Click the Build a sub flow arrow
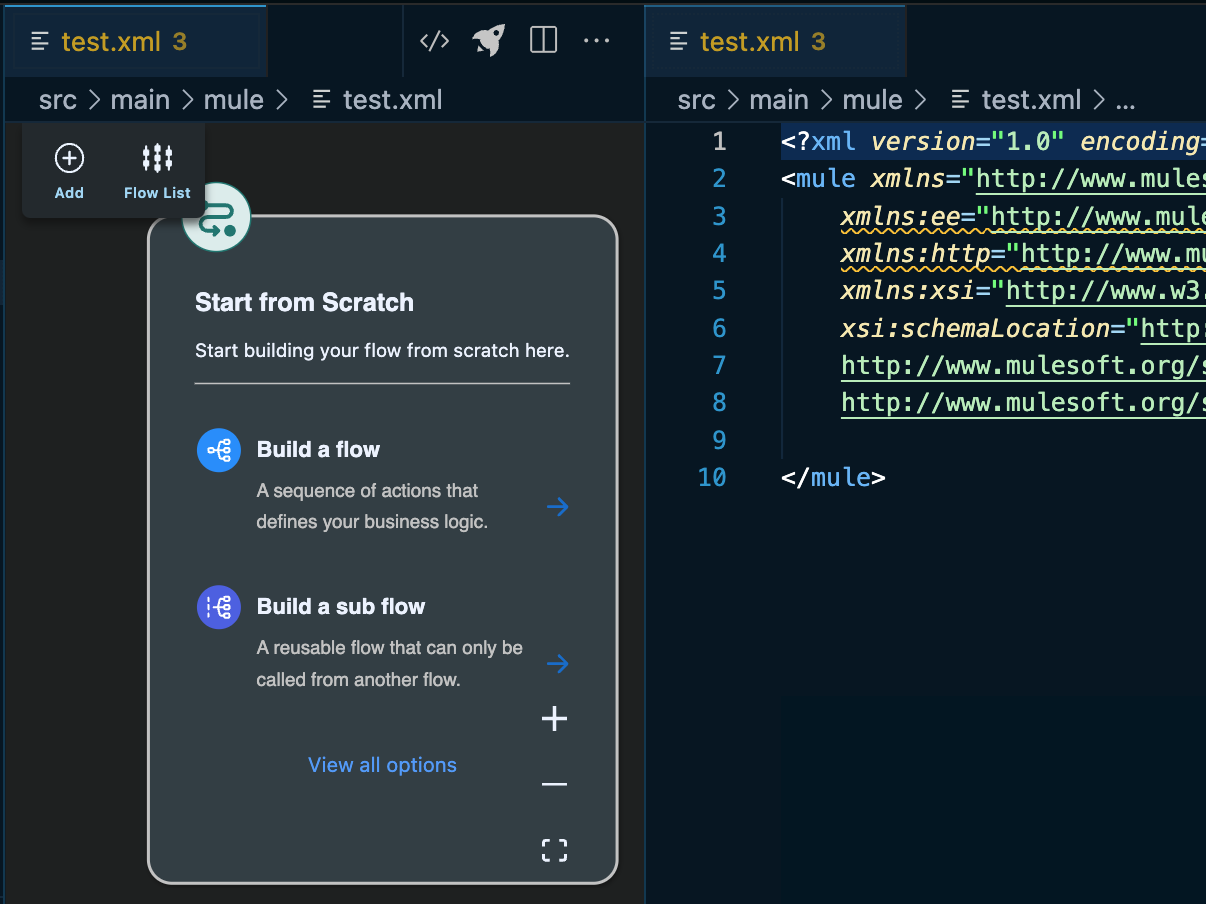This screenshot has width=1206, height=904. 557,664
